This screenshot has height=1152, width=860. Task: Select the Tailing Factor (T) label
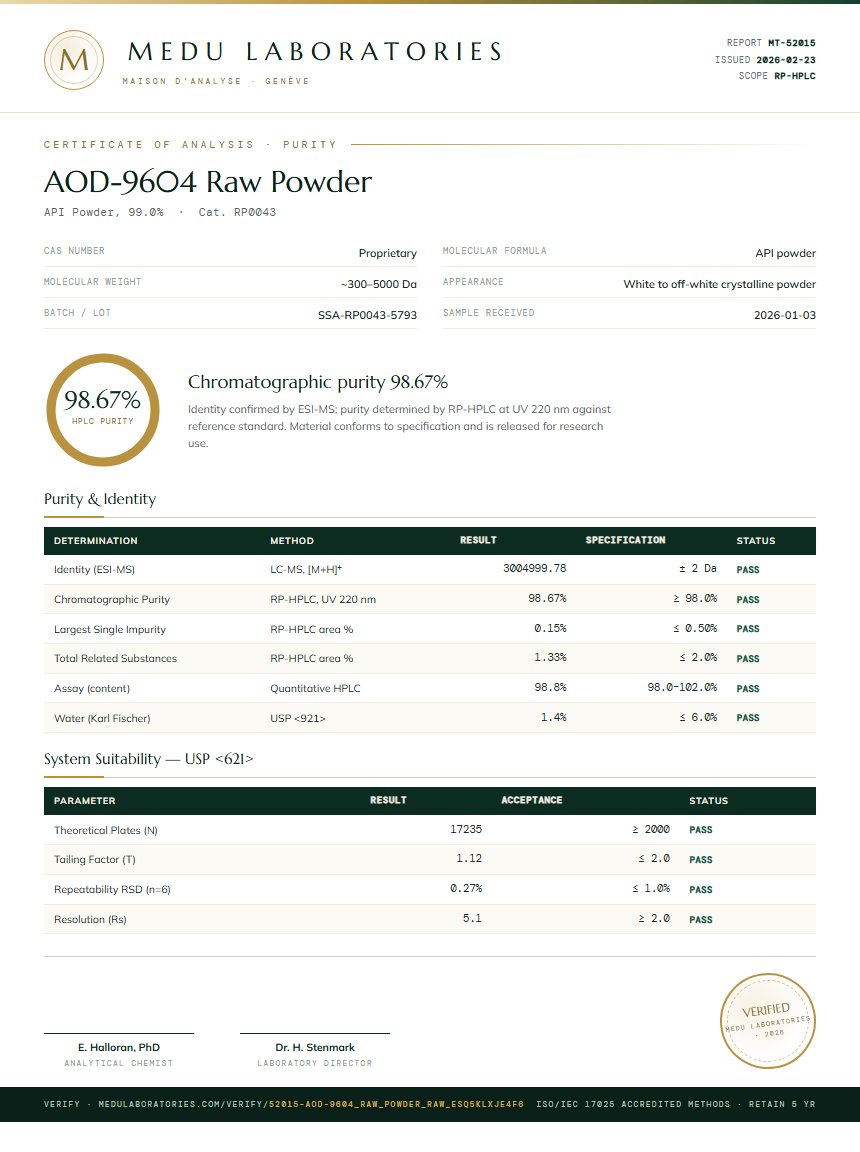click(x=95, y=860)
